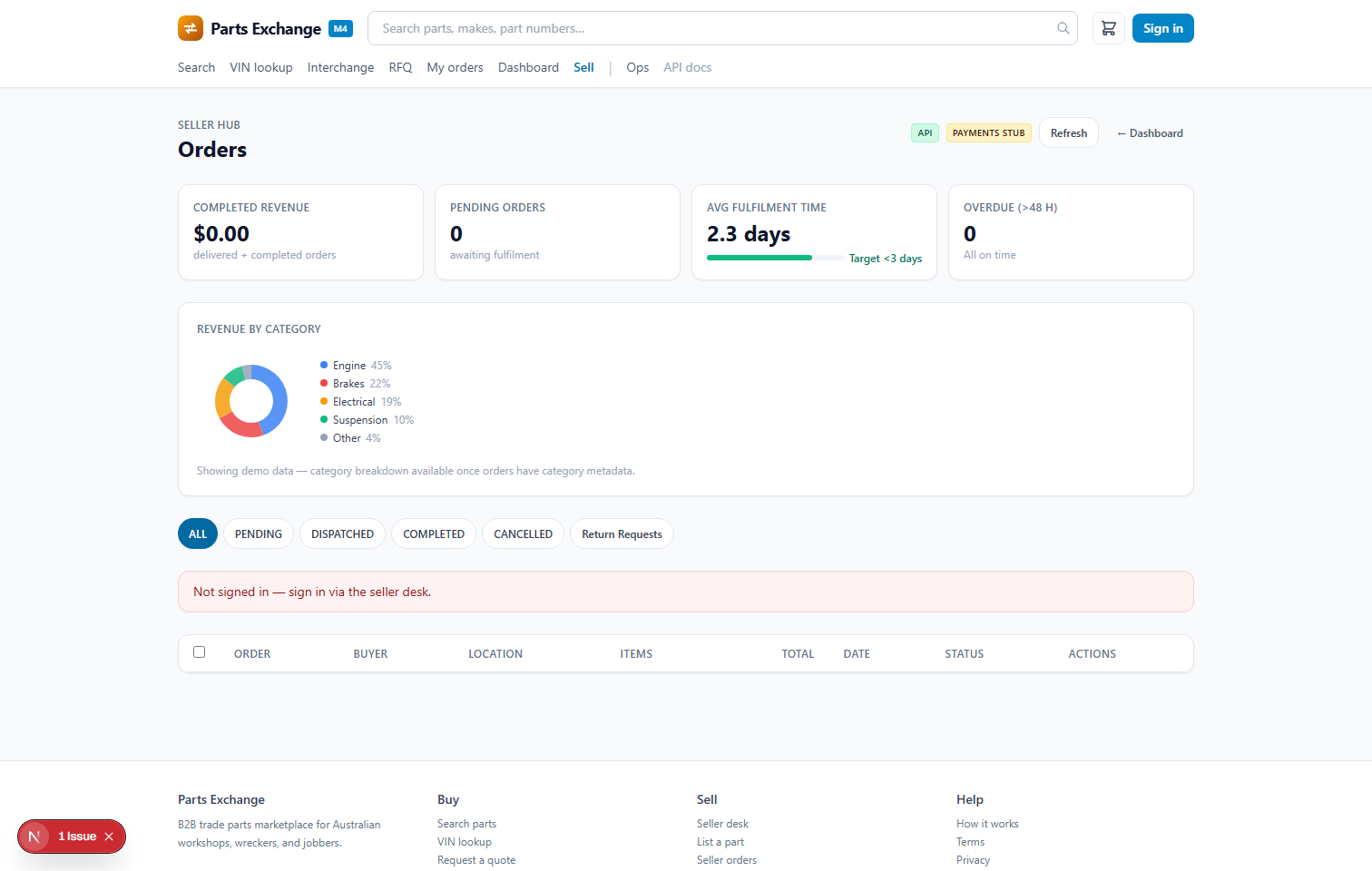1372x871 pixels.
Task: Click the PAYMENTS STUB badge
Action: [989, 132]
